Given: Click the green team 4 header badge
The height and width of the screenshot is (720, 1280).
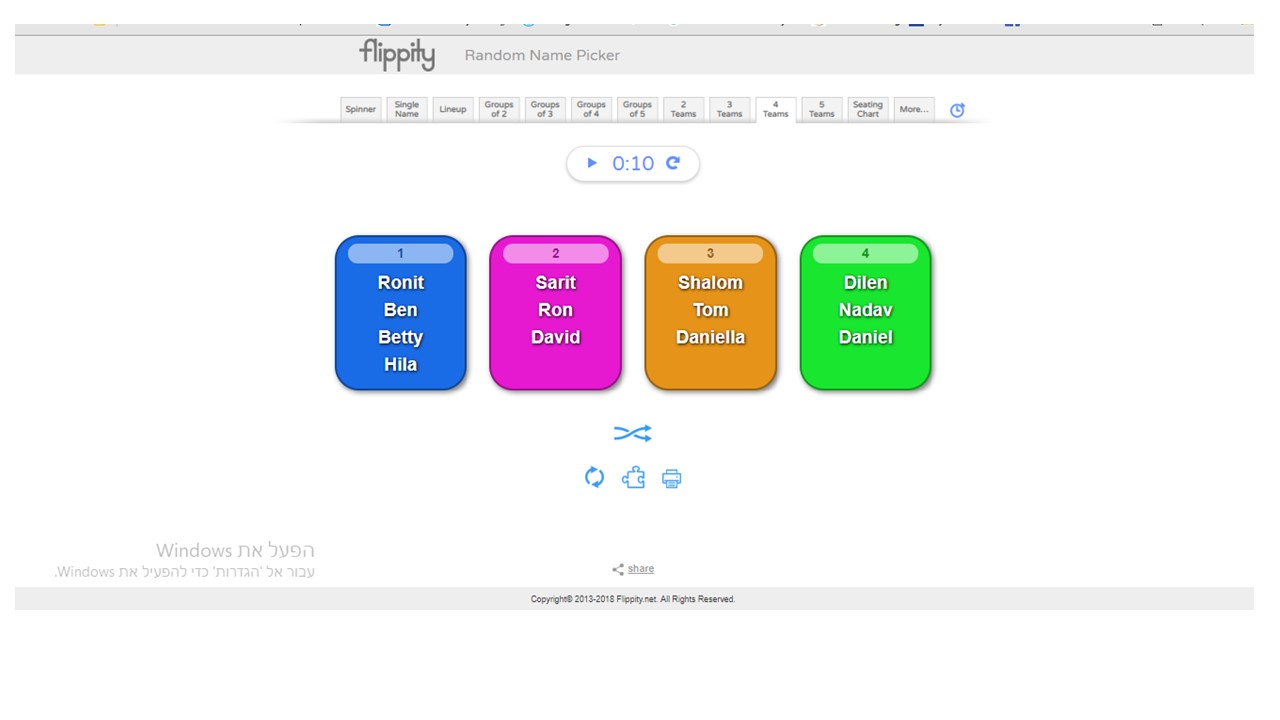Looking at the screenshot, I should [864, 253].
